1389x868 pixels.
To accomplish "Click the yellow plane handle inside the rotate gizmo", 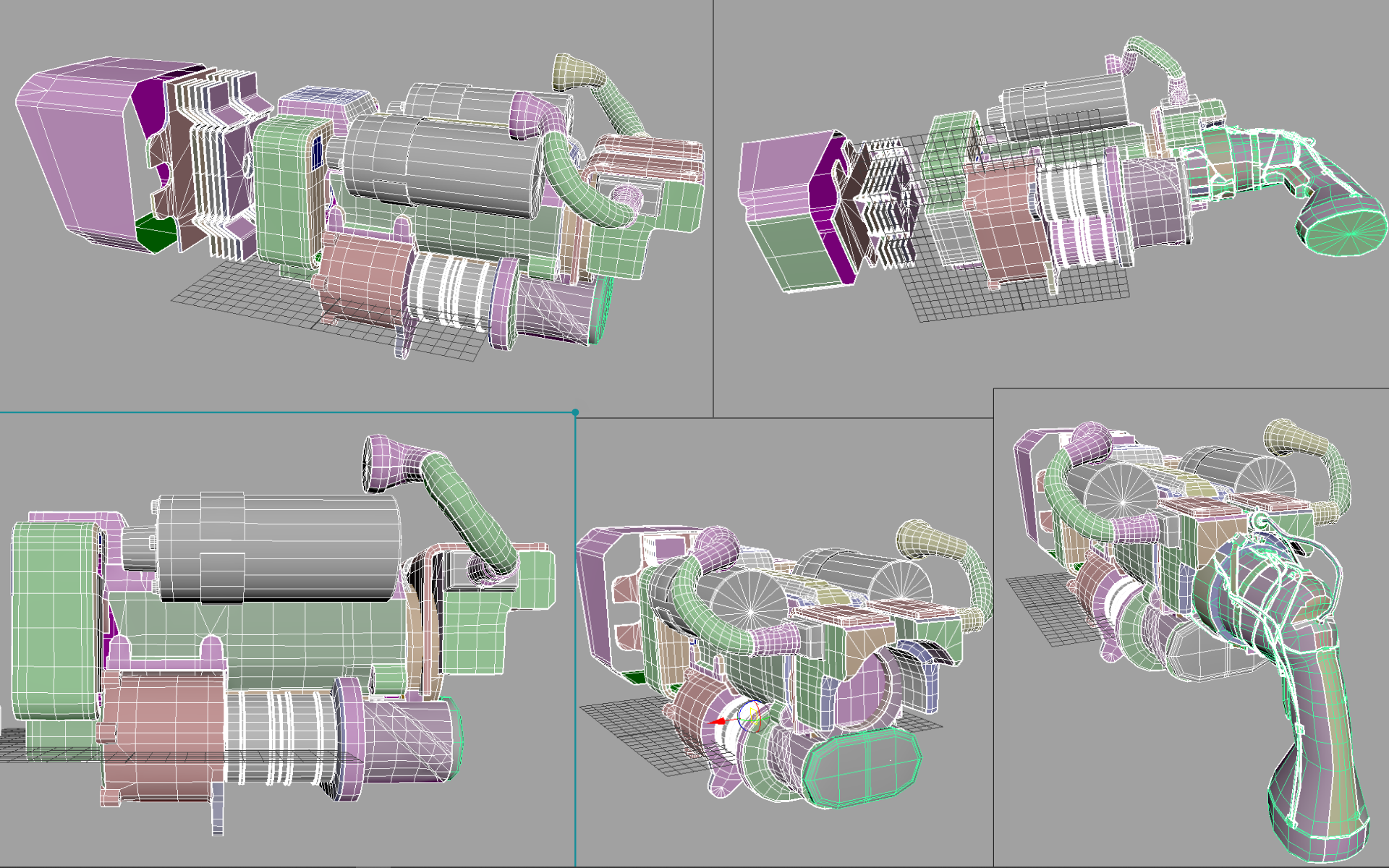I will (x=754, y=718).
